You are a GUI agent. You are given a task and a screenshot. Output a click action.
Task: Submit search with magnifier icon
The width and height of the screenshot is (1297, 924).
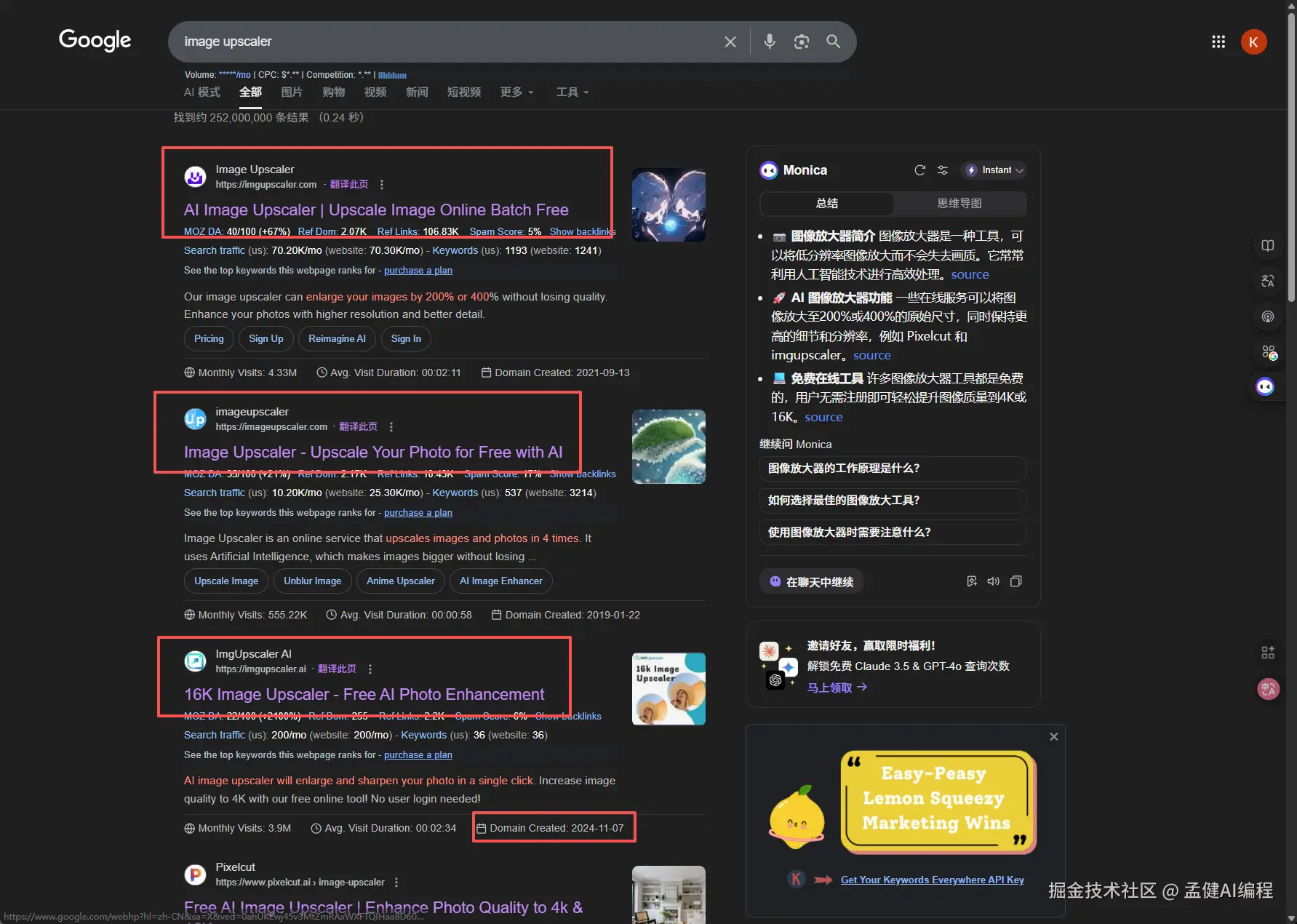[833, 41]
